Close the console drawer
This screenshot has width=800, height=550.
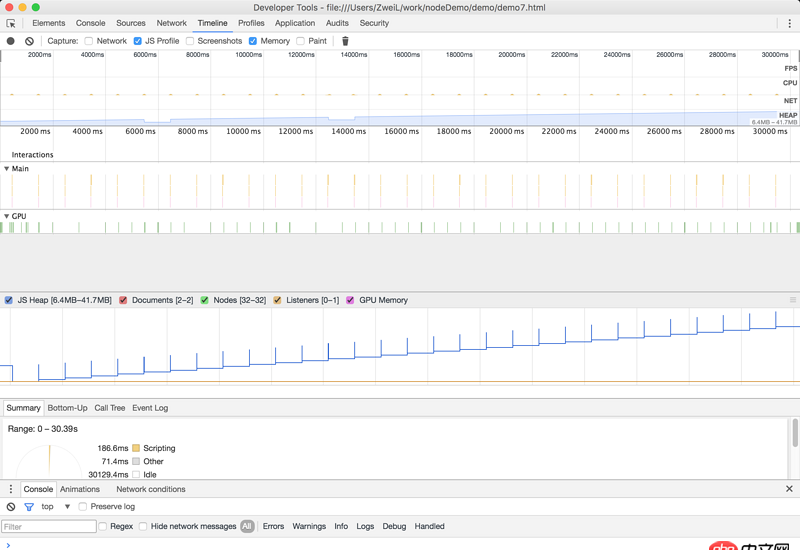point(789,489)
